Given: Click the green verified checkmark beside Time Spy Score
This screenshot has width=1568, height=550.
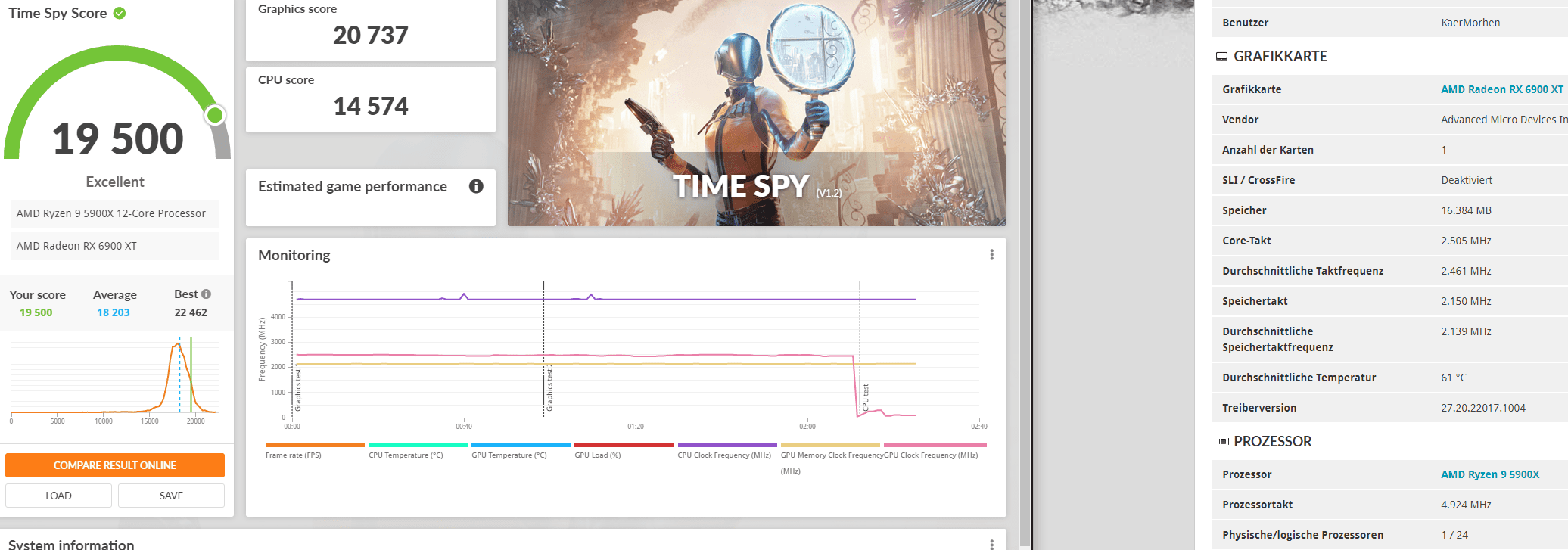Looking at the screenshot, I should click(120, 13).
